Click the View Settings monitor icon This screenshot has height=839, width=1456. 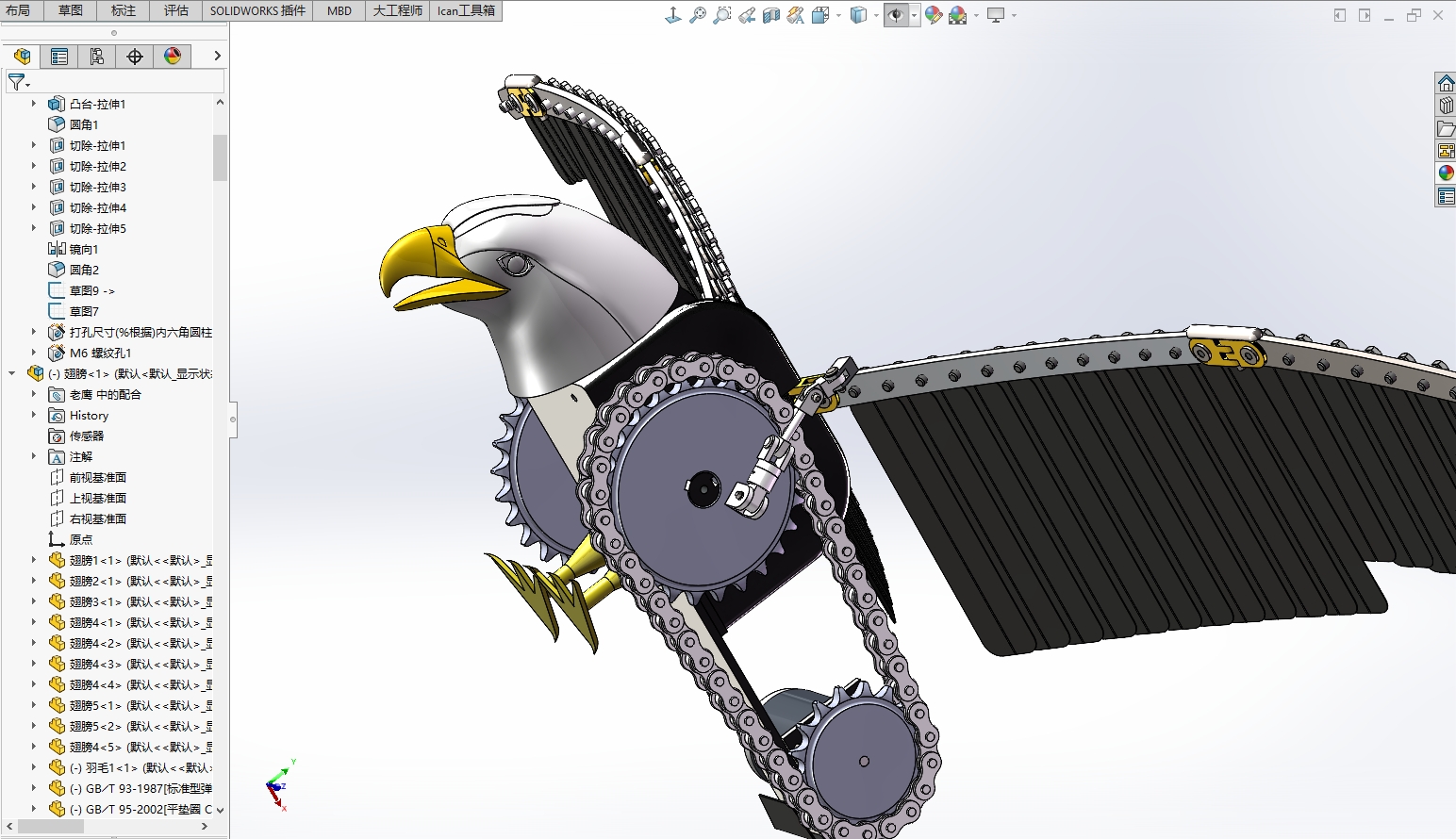[996, 15]
